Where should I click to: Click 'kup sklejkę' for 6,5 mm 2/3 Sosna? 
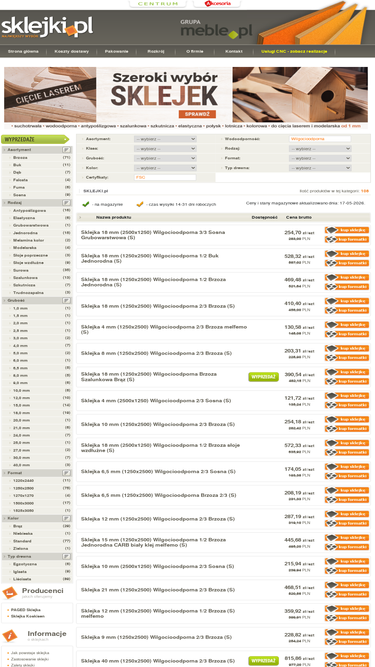click(x=347, y=467)
